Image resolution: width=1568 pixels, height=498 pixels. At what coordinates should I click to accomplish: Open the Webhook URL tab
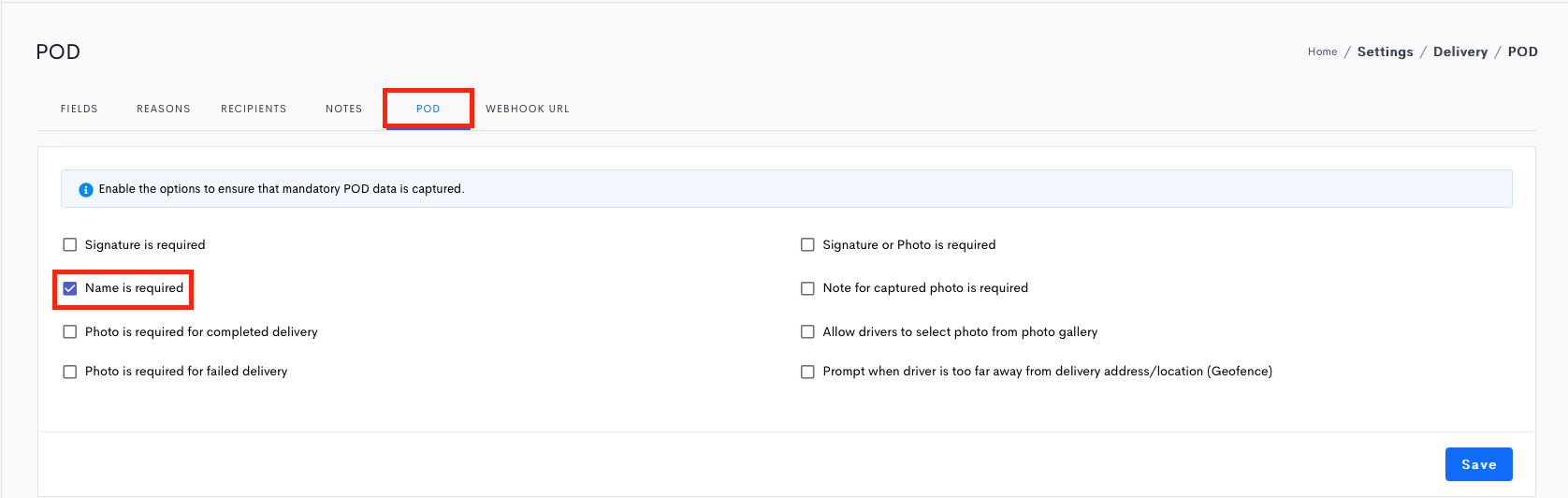[x=528, y=109]
